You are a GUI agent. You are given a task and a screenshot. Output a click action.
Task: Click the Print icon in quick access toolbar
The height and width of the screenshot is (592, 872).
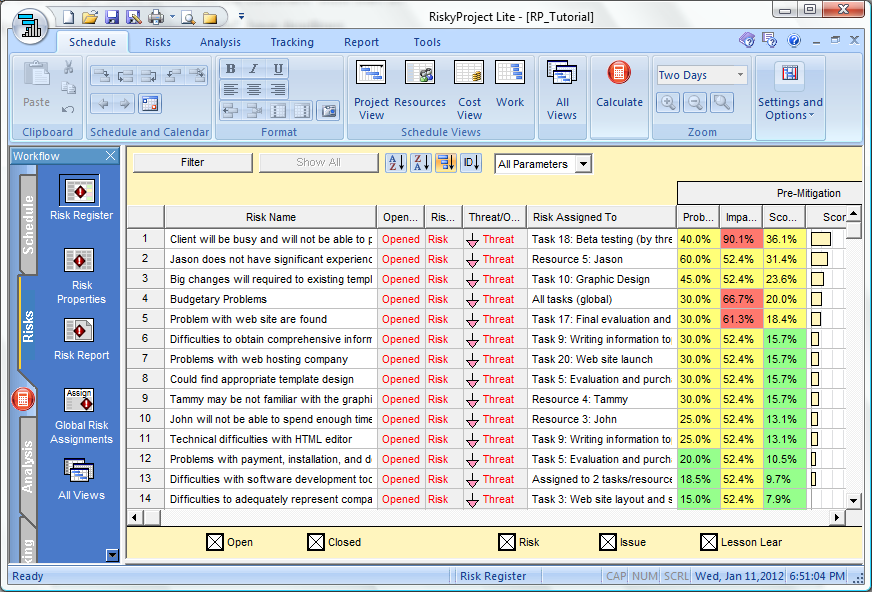click(156, 17)
